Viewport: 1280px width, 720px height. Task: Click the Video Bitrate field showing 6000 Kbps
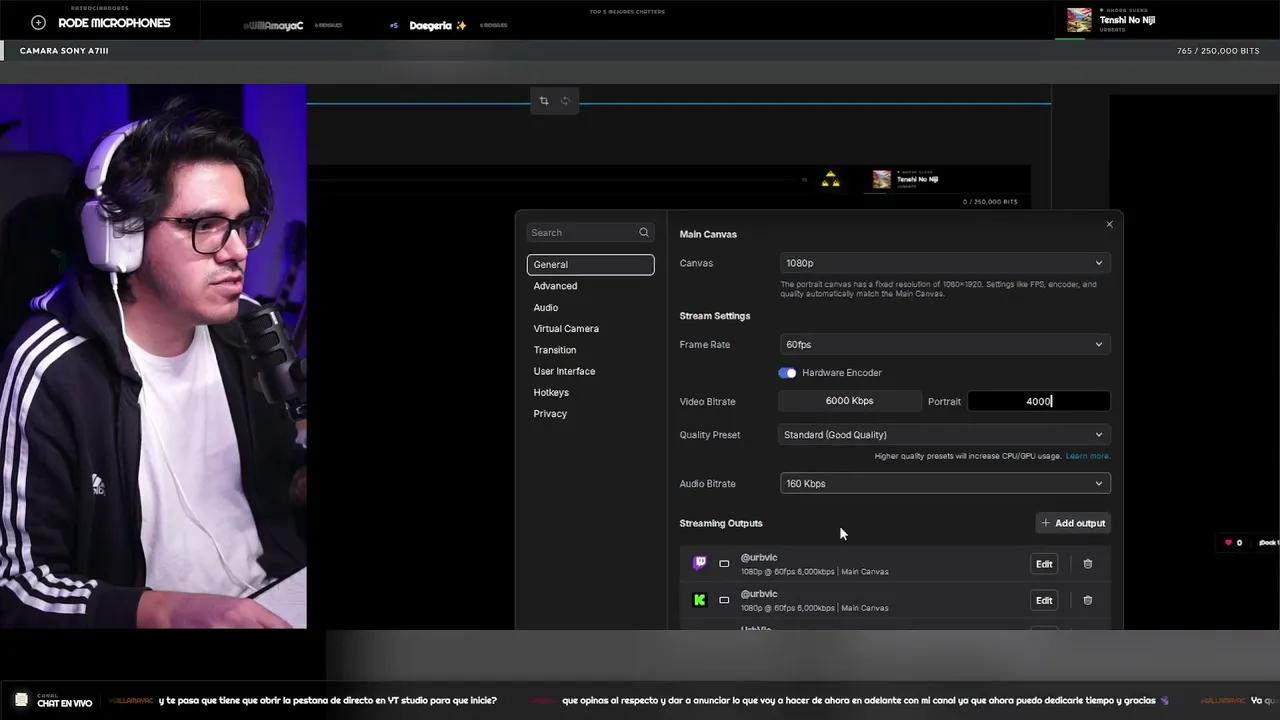(x=850, y=401)
